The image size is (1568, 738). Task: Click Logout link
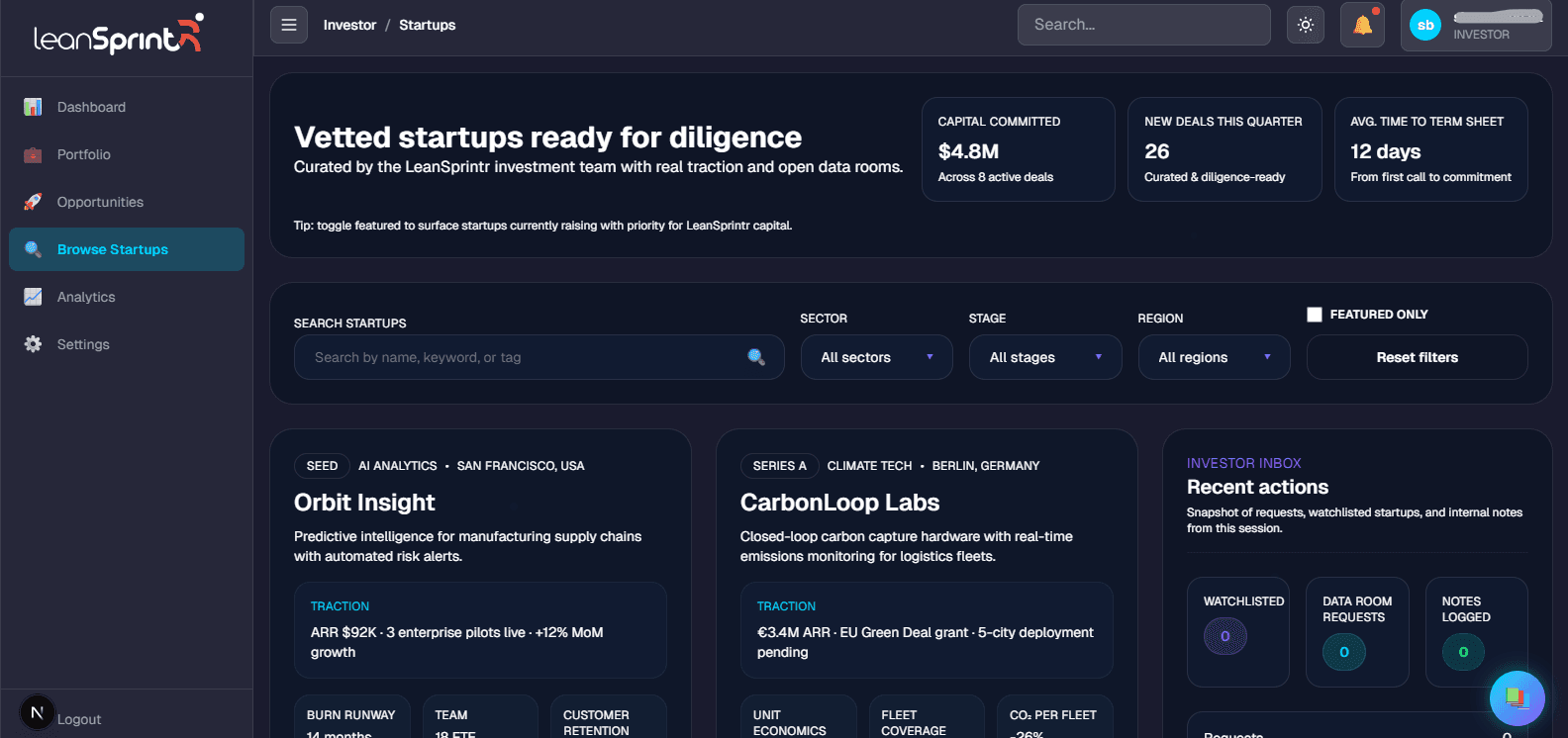tap(79, 719)
